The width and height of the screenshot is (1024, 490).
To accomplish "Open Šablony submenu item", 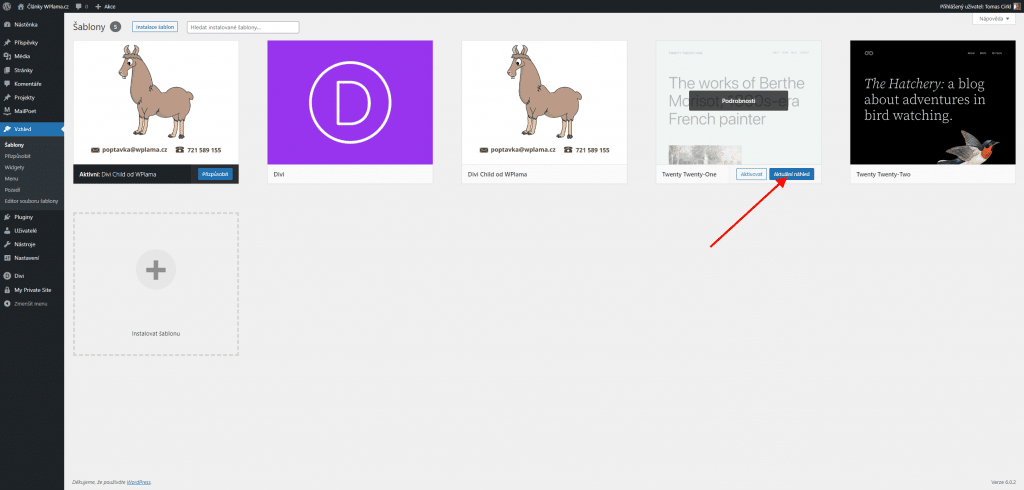I will click(x=14, y=145).
